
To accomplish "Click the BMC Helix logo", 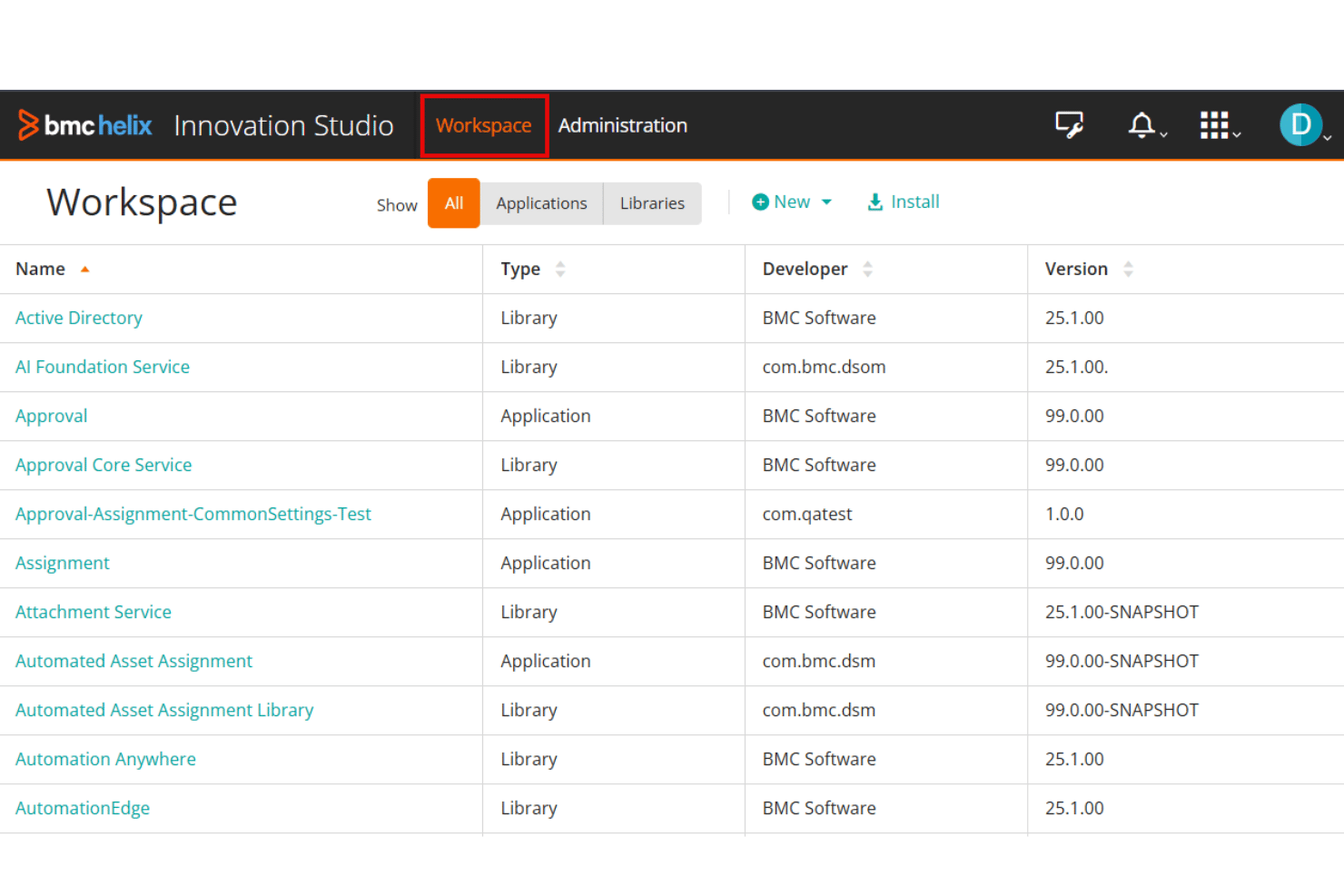I will click(84, 125).
